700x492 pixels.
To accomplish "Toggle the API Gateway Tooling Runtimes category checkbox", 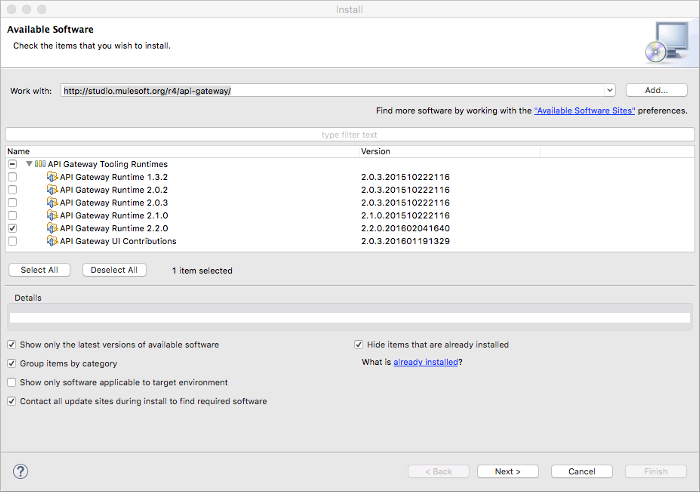I will click(x=12, y=164).
